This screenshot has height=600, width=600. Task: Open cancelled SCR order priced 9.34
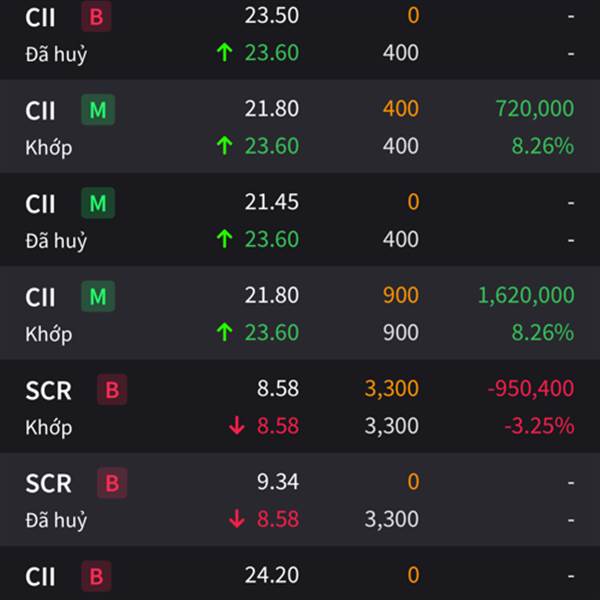click(300, 499)
